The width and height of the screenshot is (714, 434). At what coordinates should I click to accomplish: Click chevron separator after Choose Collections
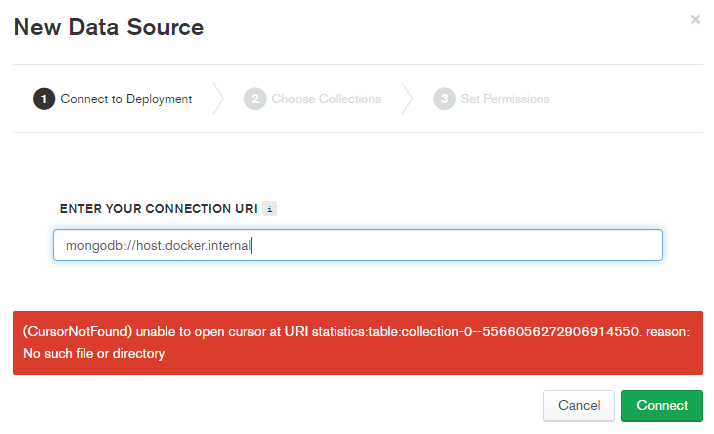[407, 99]
